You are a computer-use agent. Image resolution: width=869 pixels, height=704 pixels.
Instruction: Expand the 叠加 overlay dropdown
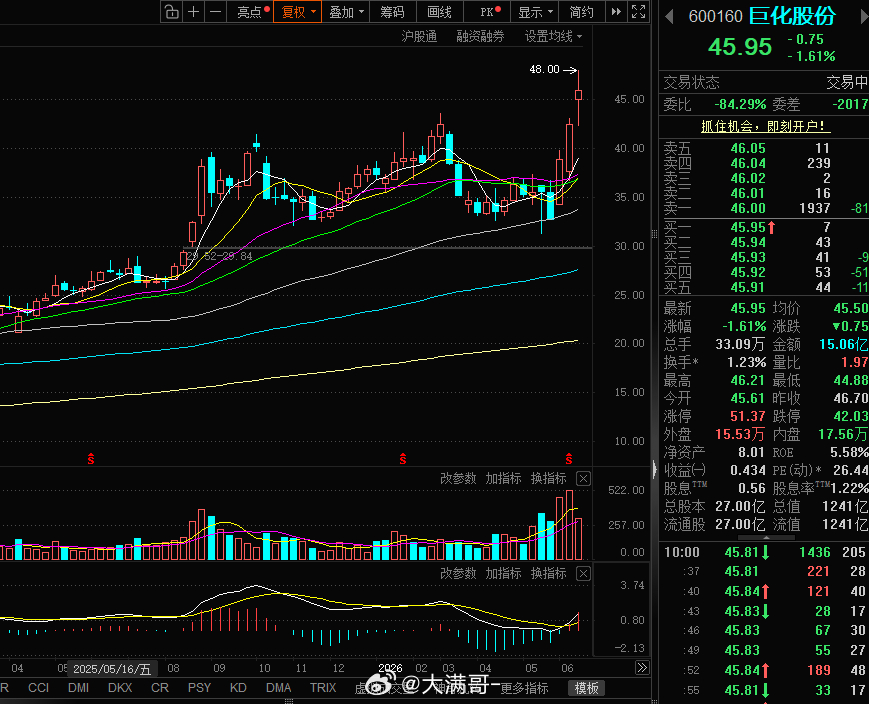346,12
